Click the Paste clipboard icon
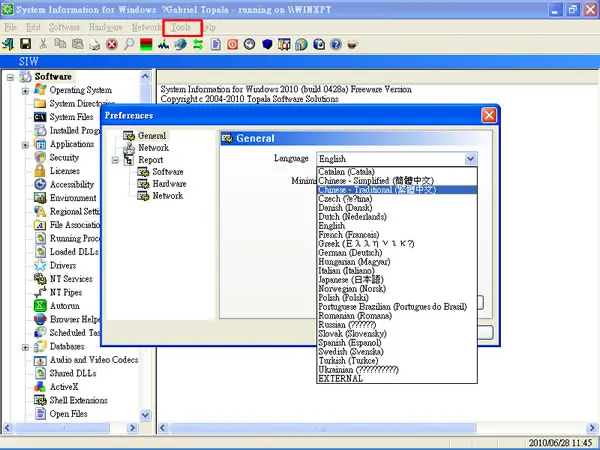600x450 pixels. pos(78,44)
